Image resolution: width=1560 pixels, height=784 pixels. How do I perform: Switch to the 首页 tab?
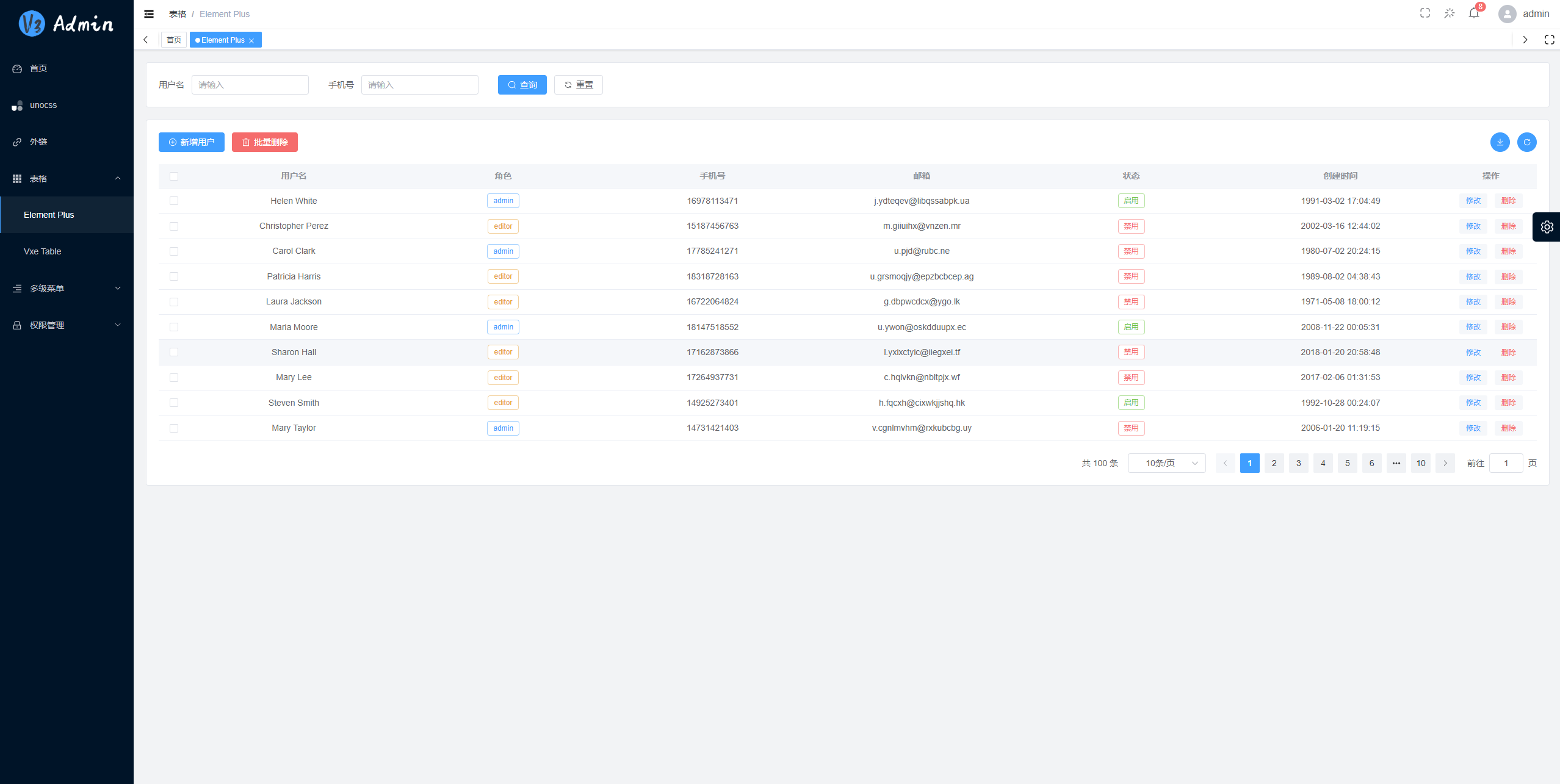click(x=173, y=40)
